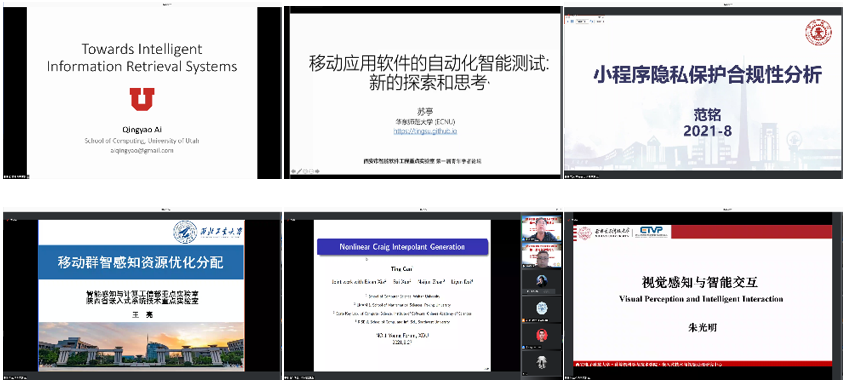Click the blue 移动群智感知资源优化分配 title banner

coord(140,263)
